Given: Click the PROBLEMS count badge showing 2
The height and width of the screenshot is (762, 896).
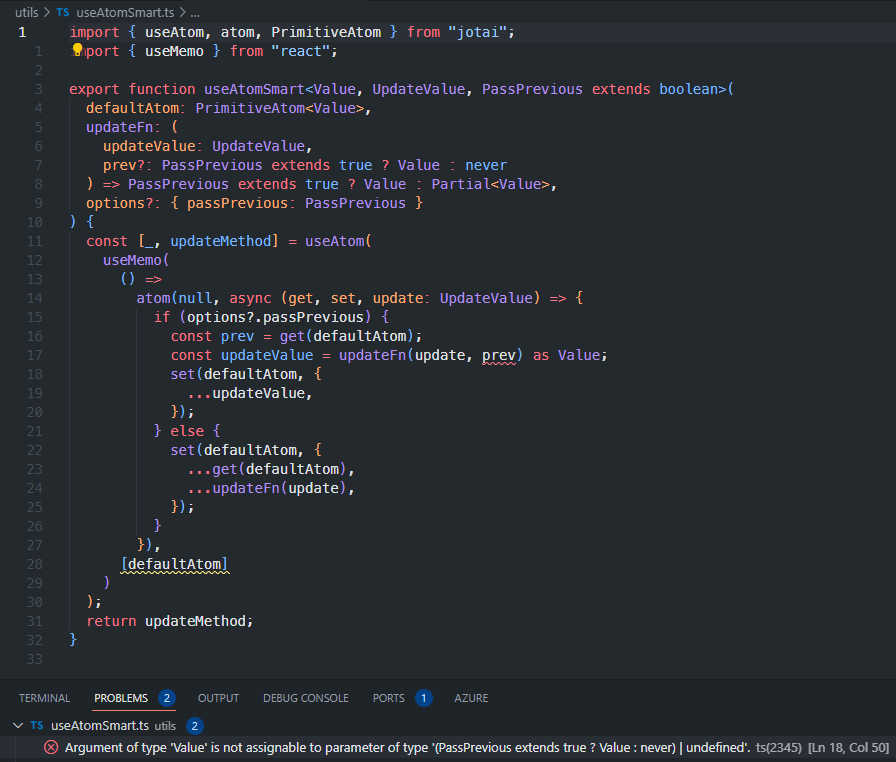Looking at the screenshot, I should (x=167, y=698).
